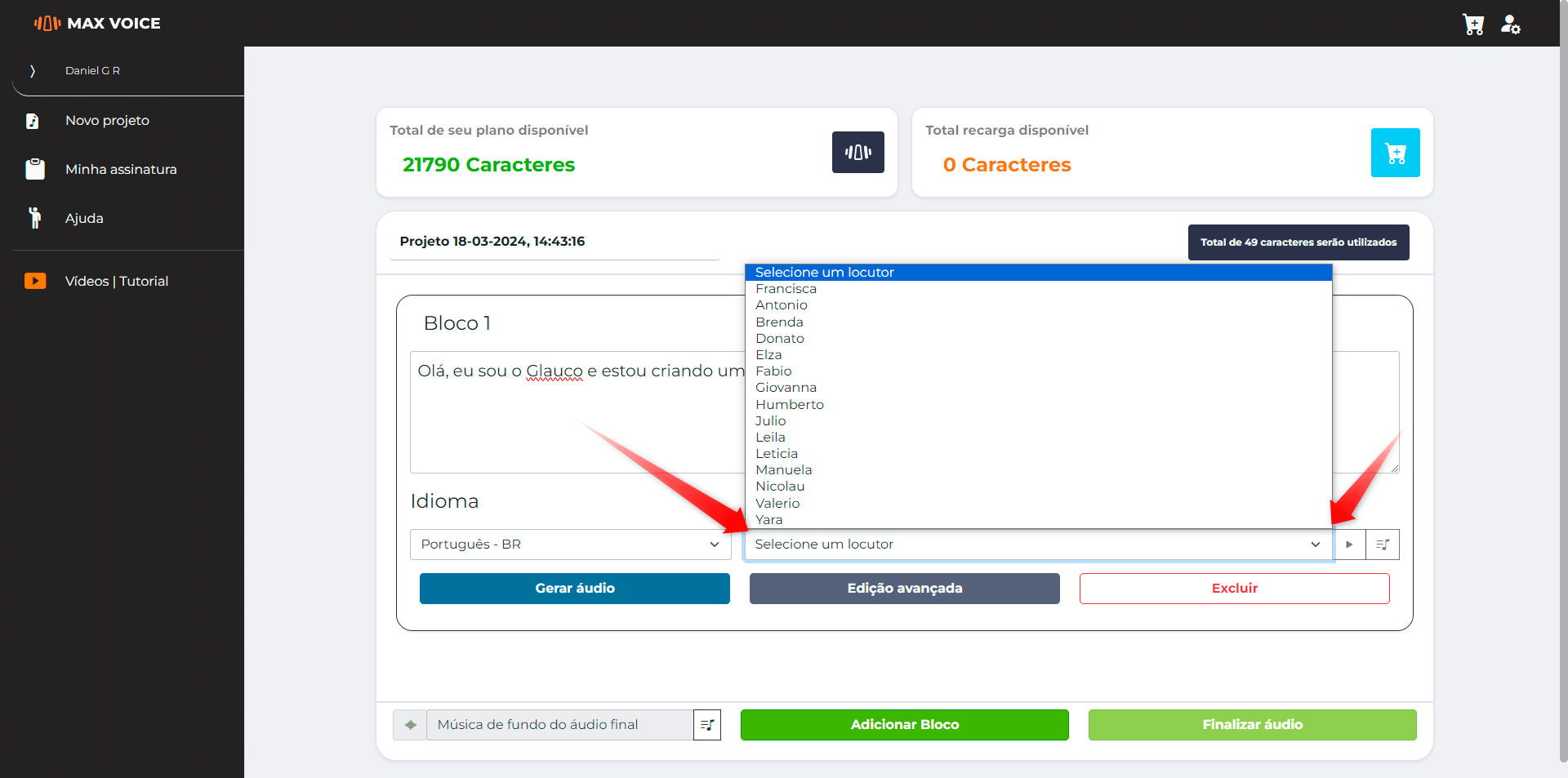Open Novo projeto menu item

pyautogui.click(x=107, y=120)
